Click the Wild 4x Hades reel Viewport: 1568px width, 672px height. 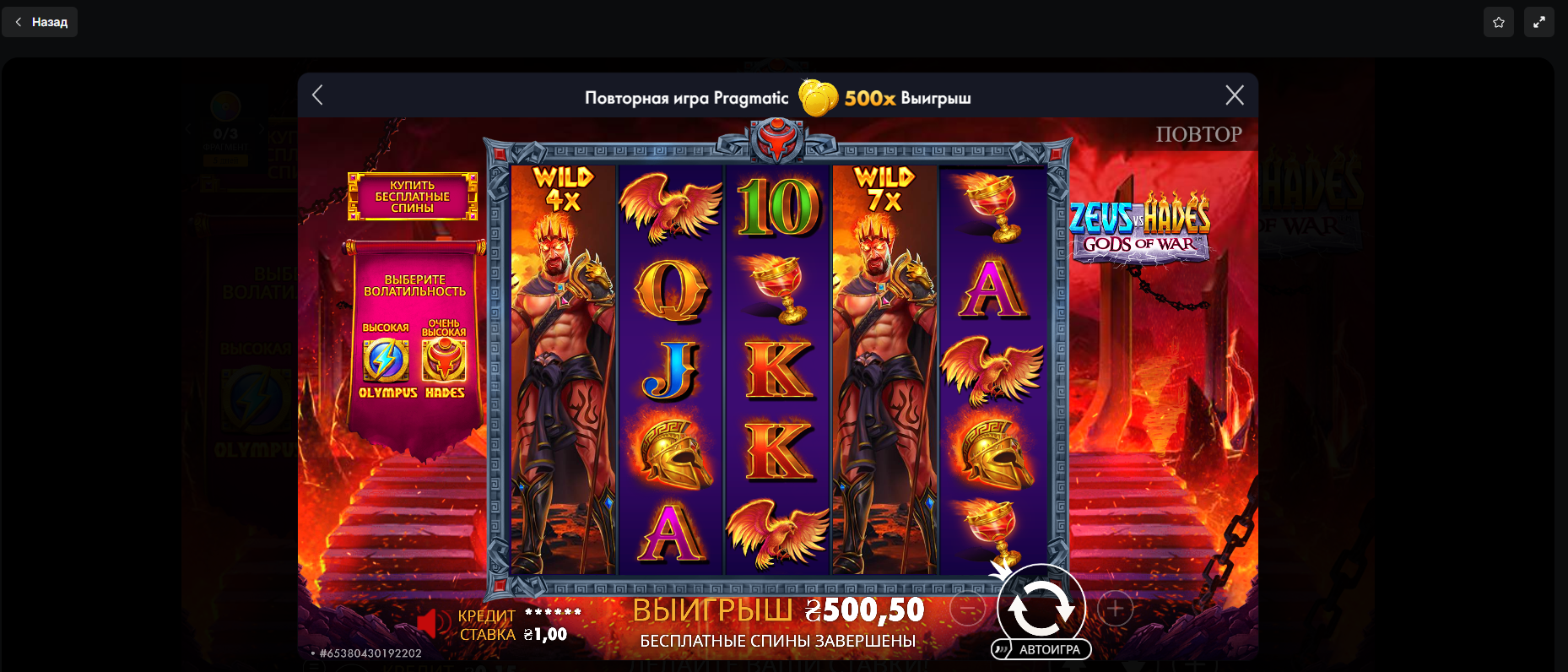click(563, 370)
